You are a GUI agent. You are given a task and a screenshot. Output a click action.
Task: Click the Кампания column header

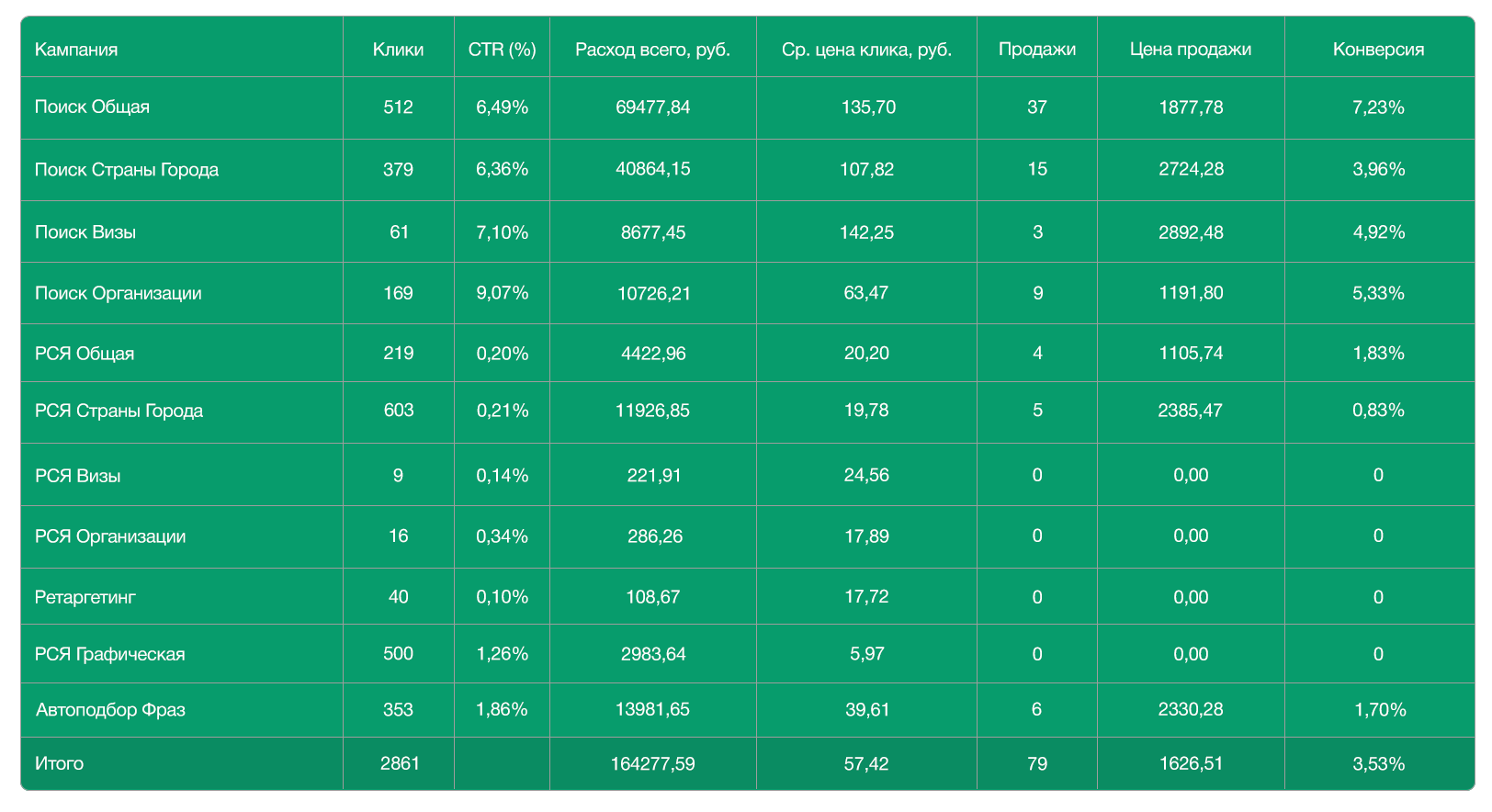click(76, 50)
